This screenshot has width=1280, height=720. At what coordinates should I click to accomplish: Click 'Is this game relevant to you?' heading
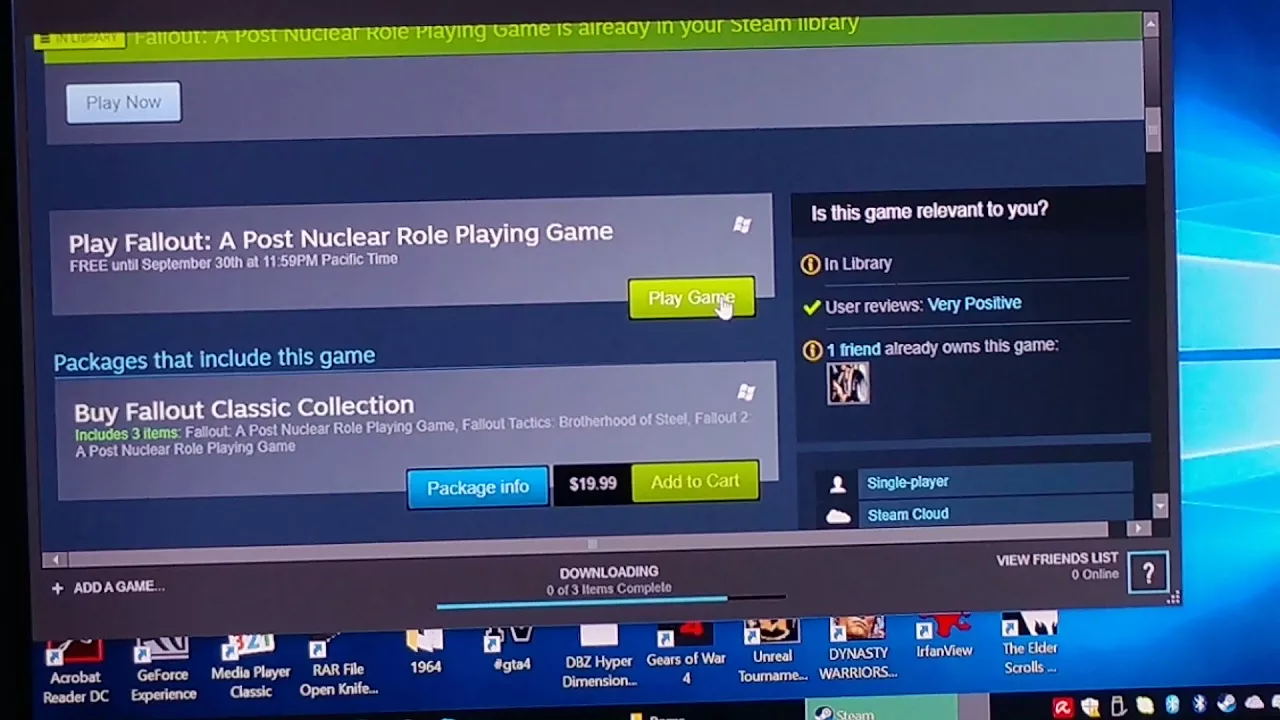click(x=930, y=210)
